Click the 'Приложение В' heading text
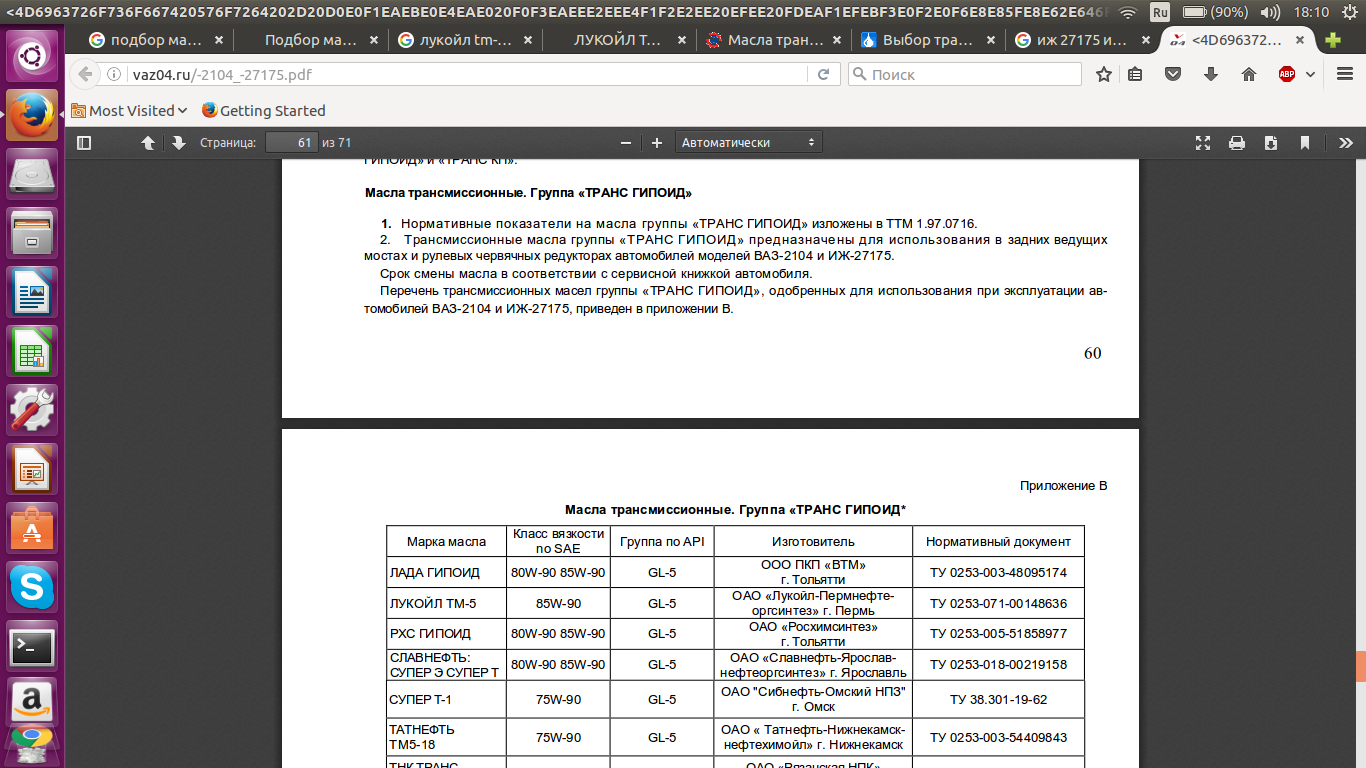 1063,486
